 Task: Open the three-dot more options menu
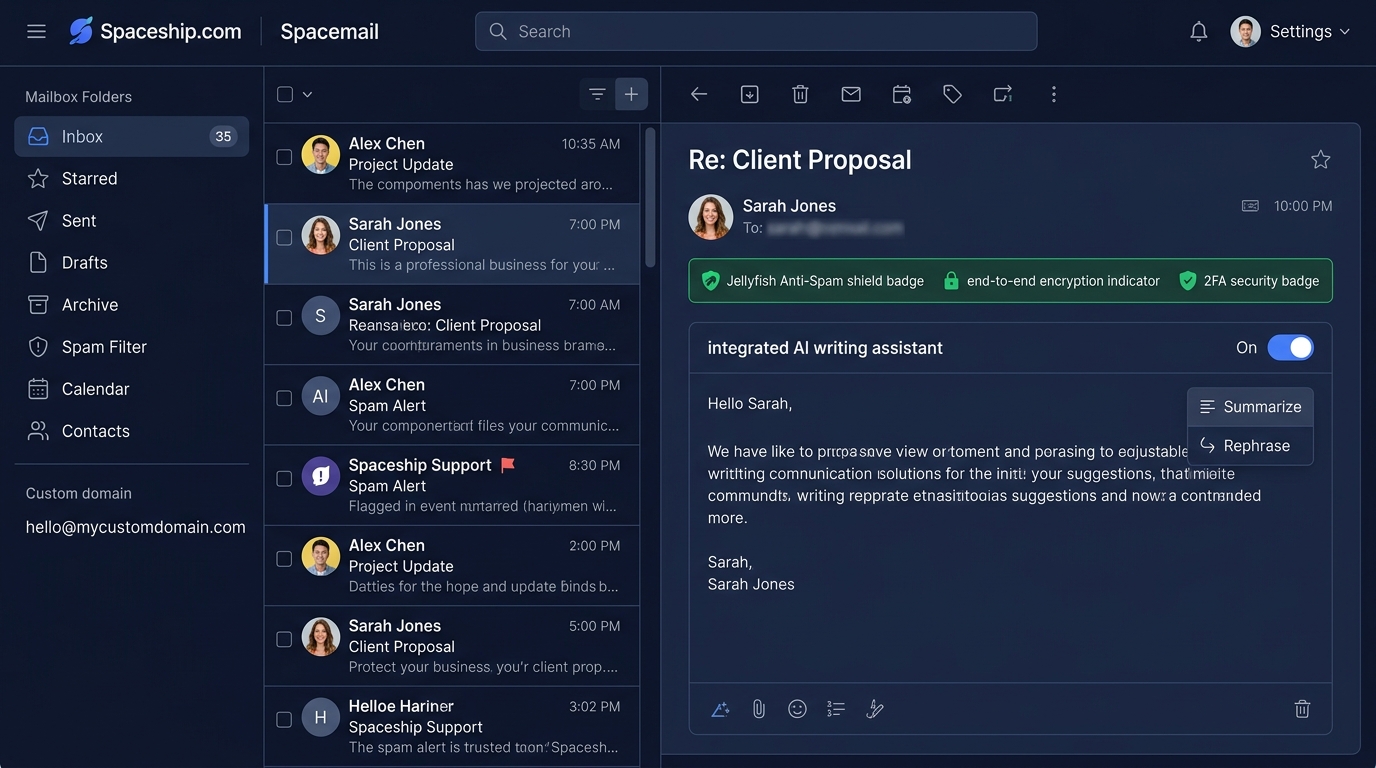click(1053, 94)
